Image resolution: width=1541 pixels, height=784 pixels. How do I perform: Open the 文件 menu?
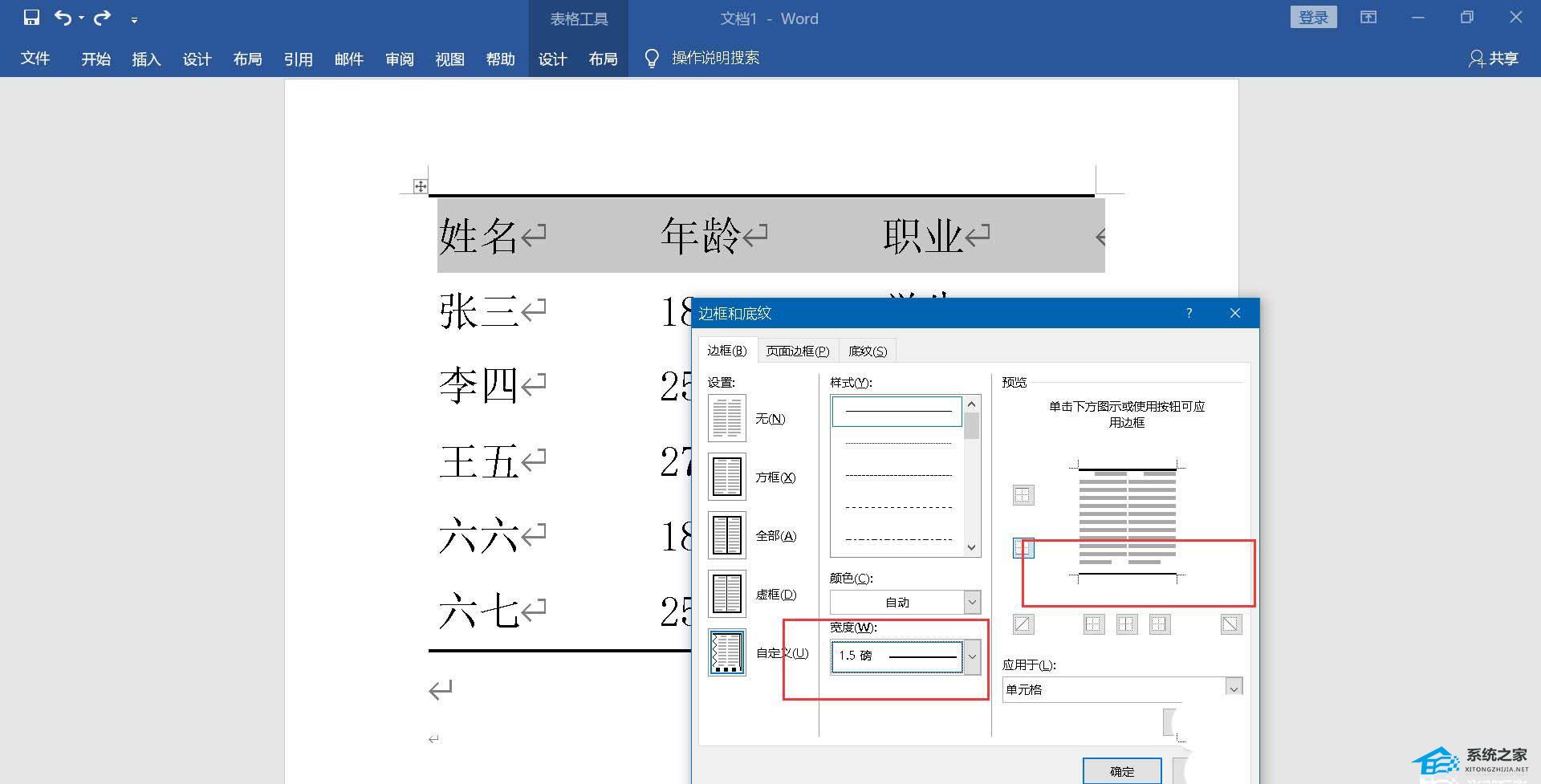(x=35, y=59)
